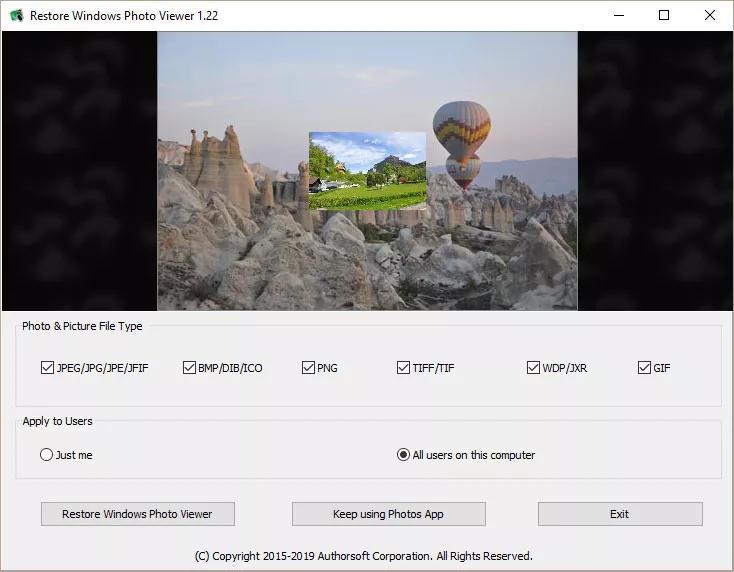The image size is (734, 572).
Task: Minimize the Restore Windows Photo Viewer window
Action: (619, 15)
